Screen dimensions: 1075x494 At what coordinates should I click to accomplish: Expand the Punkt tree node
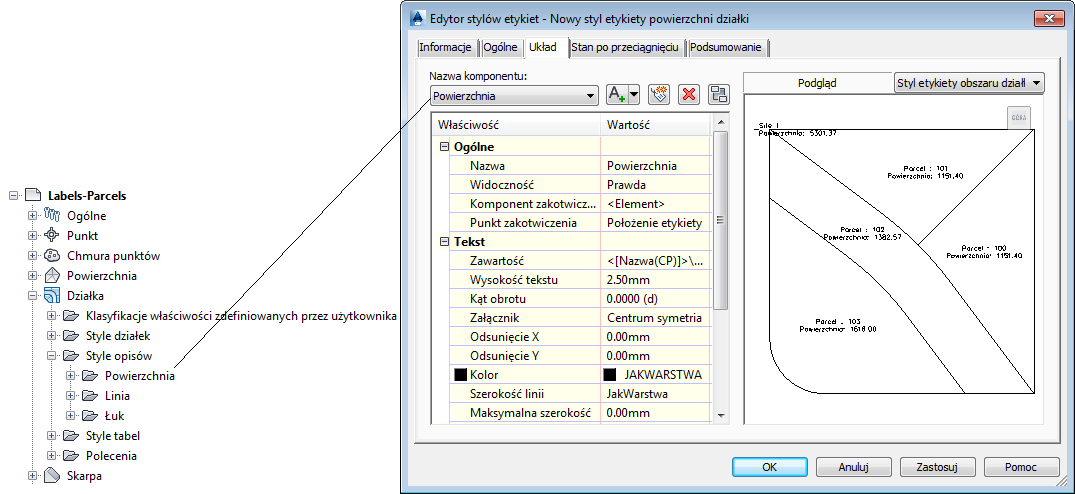point(32,236)
